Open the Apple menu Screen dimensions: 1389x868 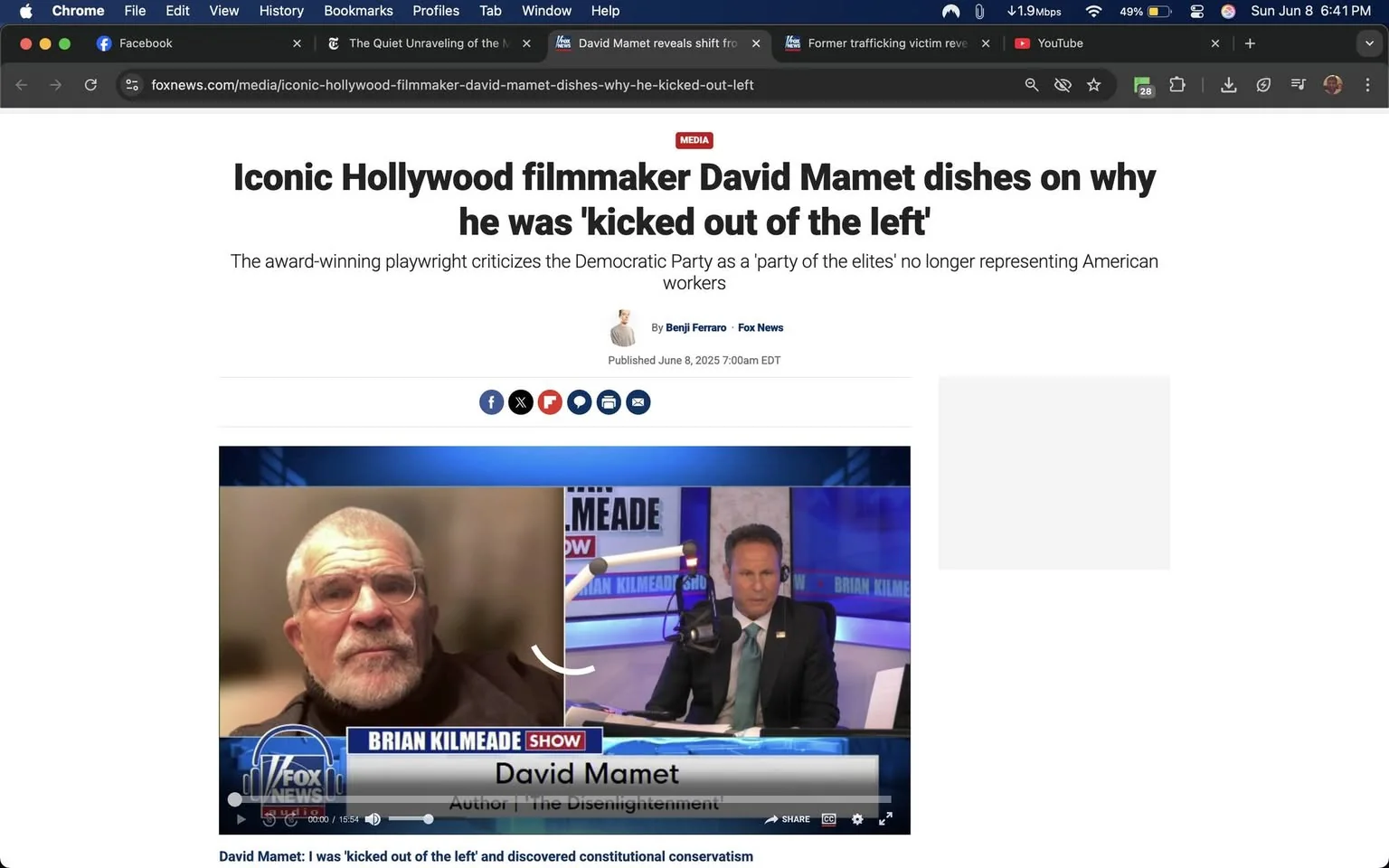pos(25,11)
